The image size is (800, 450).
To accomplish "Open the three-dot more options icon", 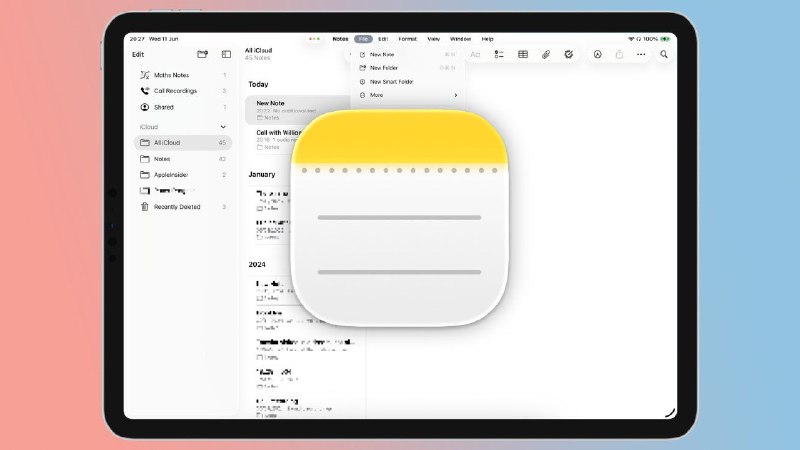I will point(641,54).
